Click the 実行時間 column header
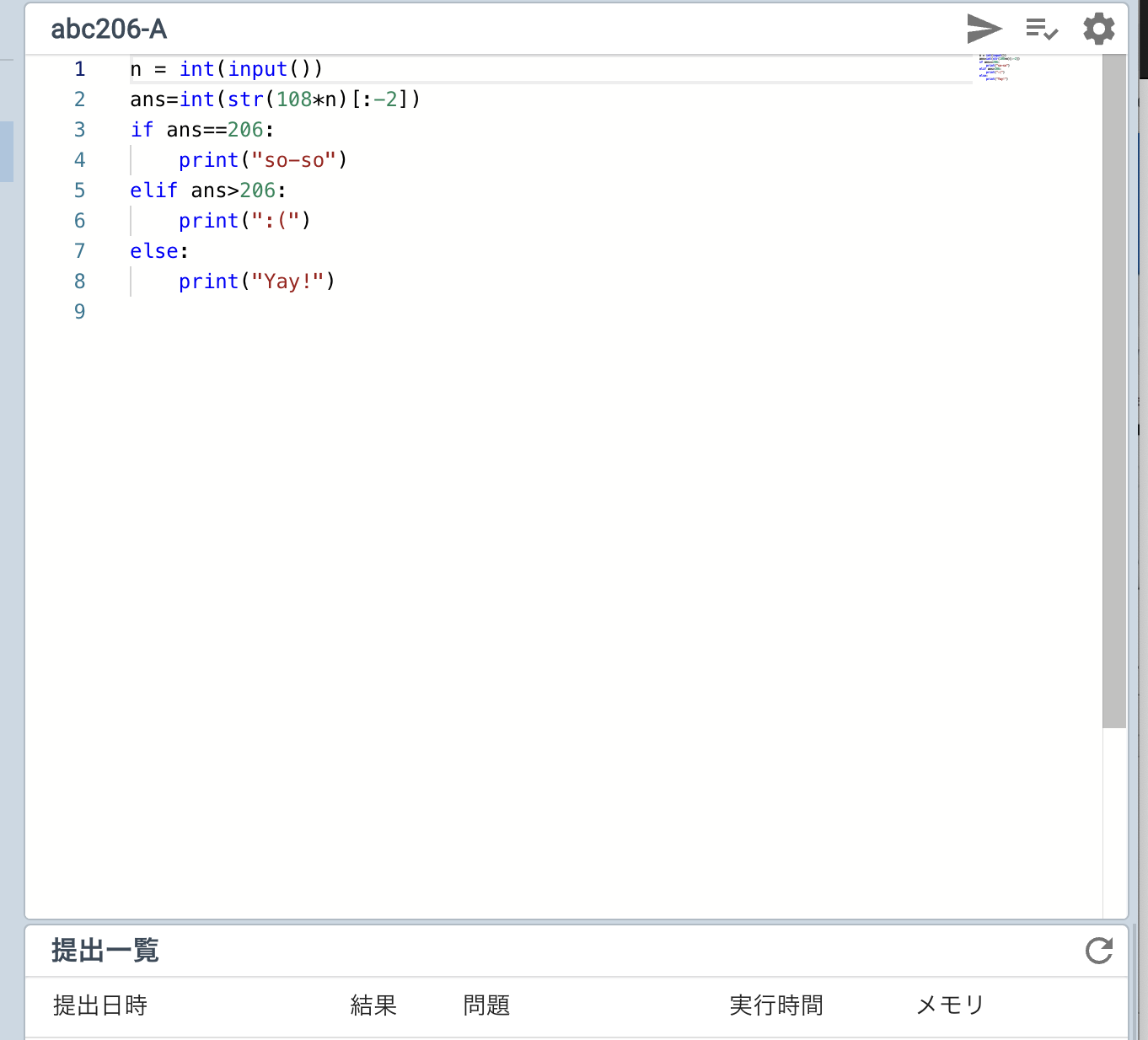 click(x=776, y=1005)
